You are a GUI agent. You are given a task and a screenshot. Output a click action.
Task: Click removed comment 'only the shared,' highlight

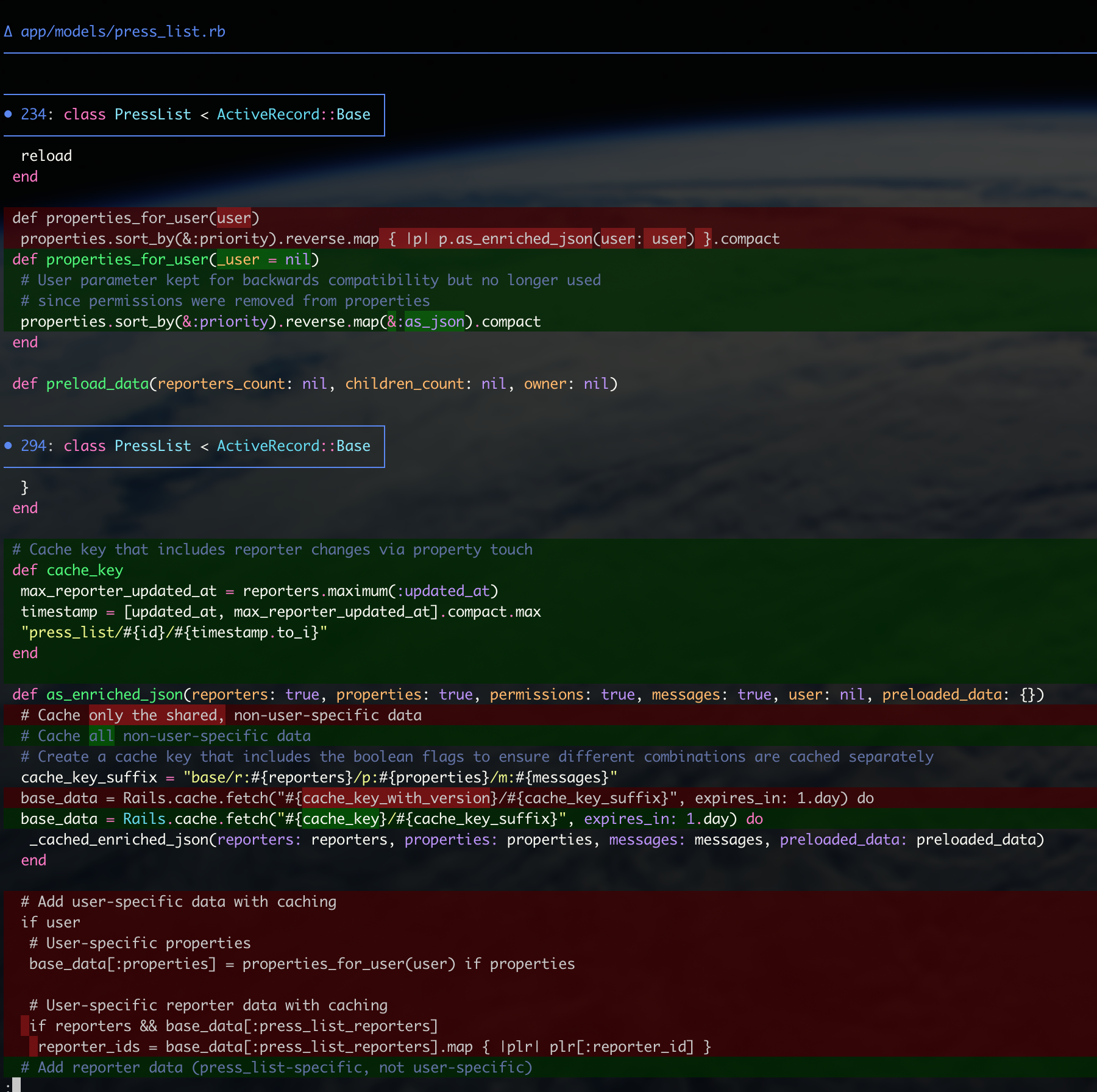point(157,715)
